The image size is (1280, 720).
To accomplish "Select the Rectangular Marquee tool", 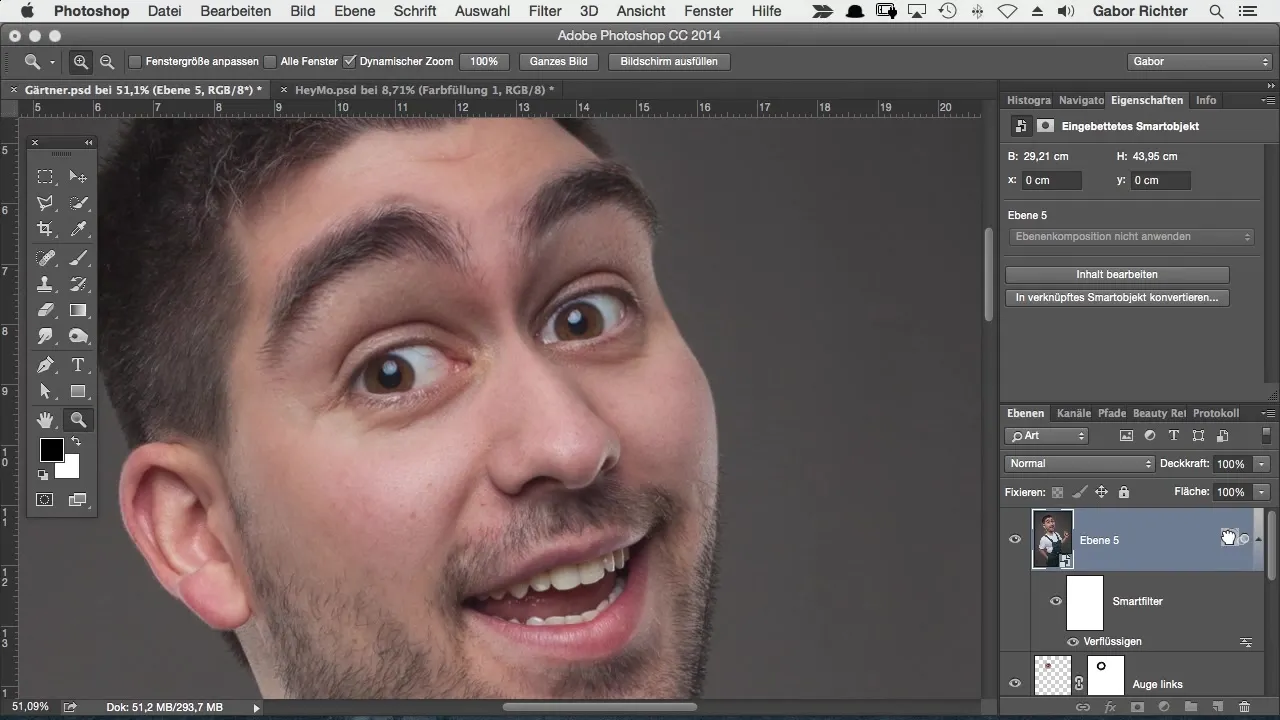I will [x=45, y=177].
